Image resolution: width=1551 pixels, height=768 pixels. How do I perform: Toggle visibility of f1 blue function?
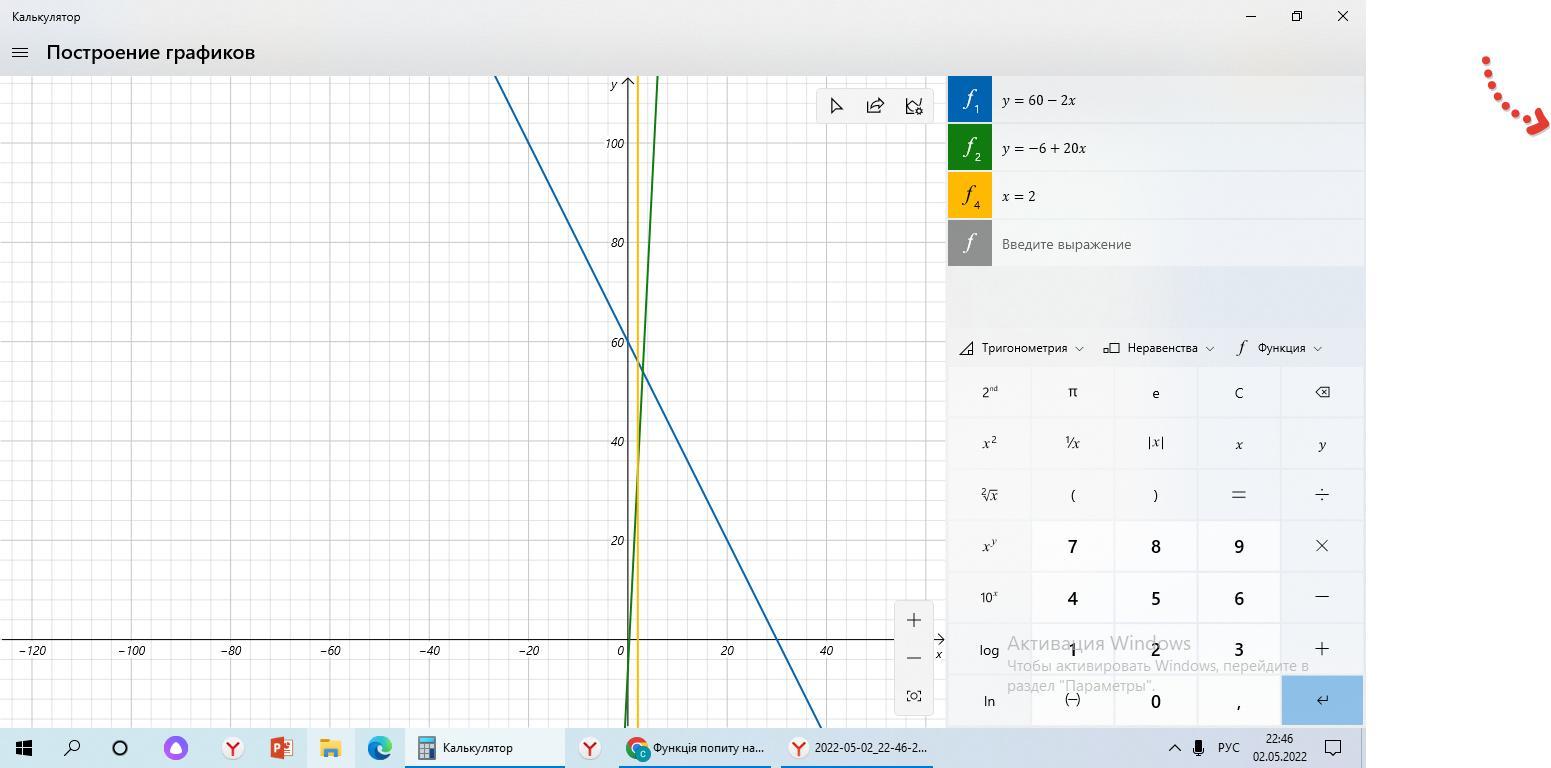(x=970, y=100)
